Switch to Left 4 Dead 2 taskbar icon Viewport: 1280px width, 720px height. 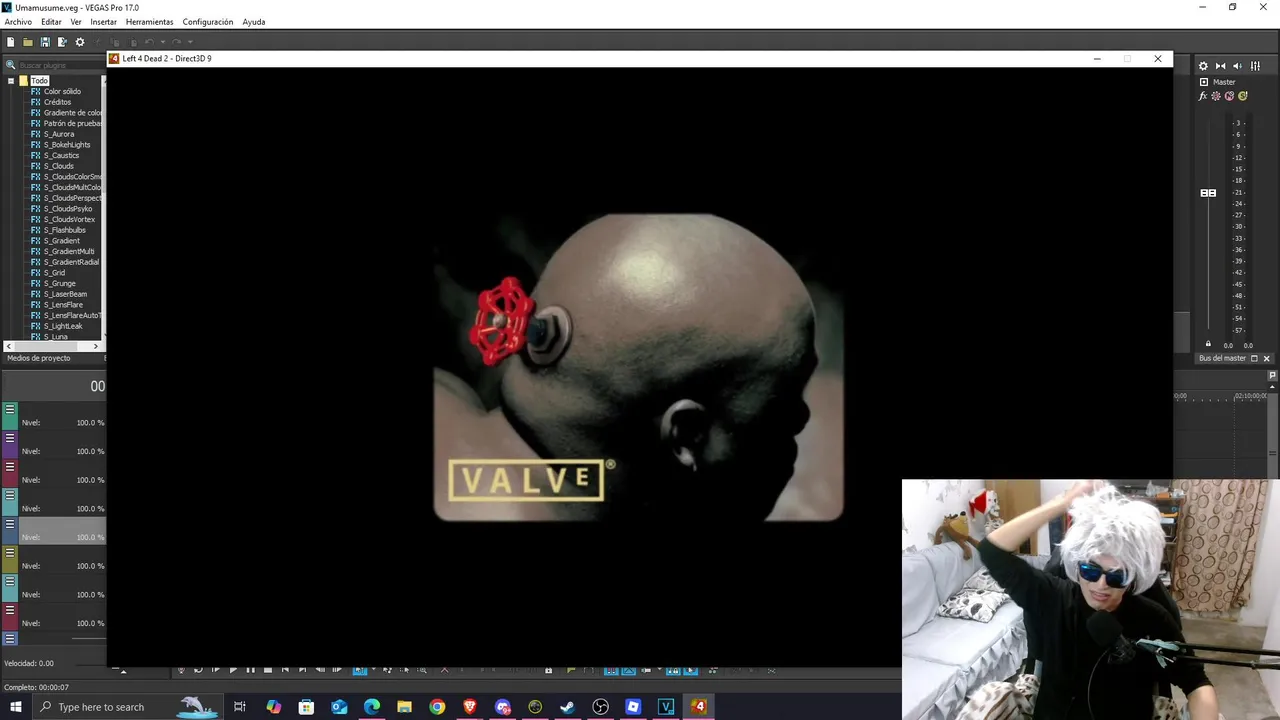[x=698, y=707]
